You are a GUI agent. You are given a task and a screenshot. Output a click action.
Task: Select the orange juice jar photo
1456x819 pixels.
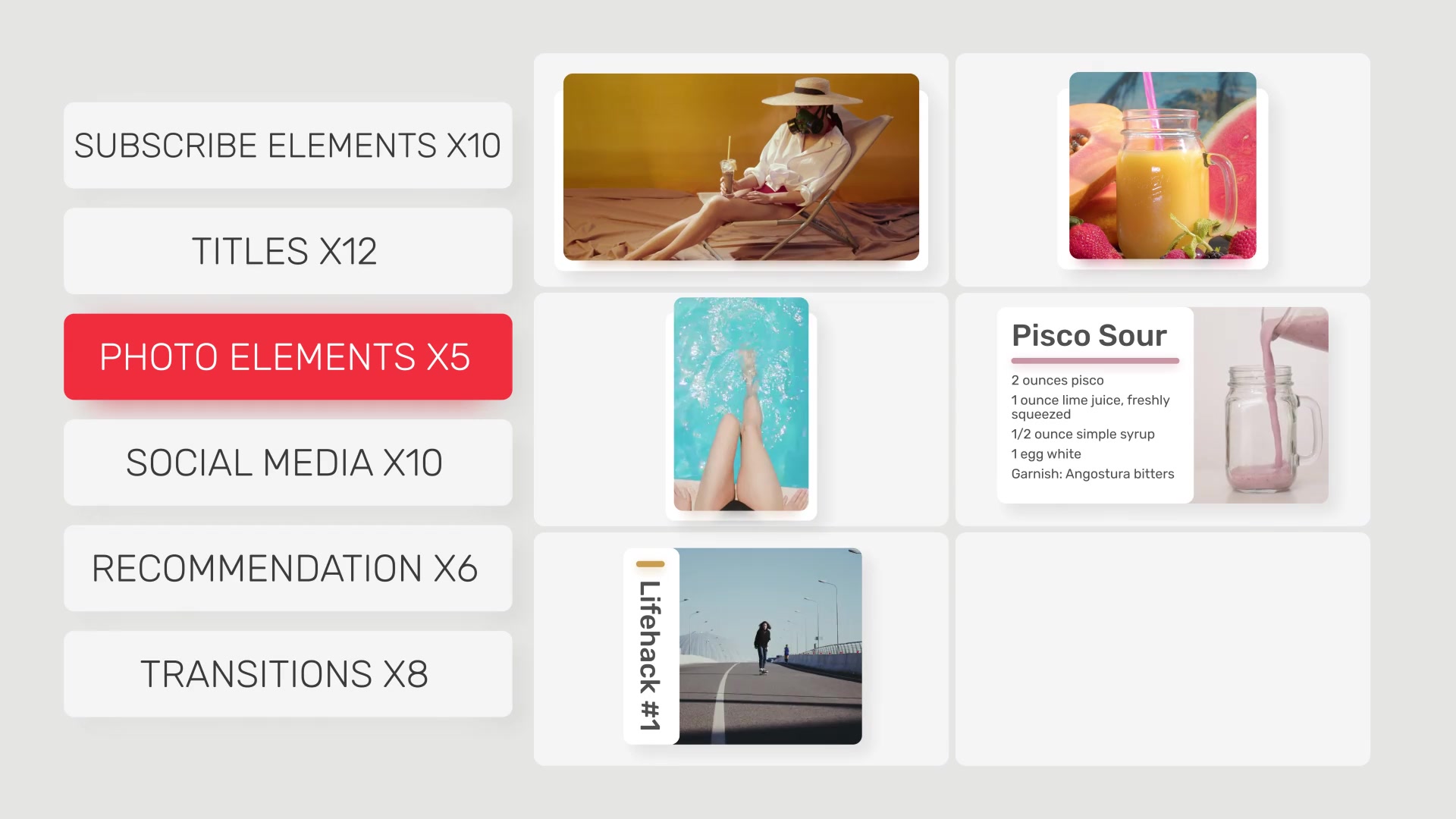pos(1163,165)
